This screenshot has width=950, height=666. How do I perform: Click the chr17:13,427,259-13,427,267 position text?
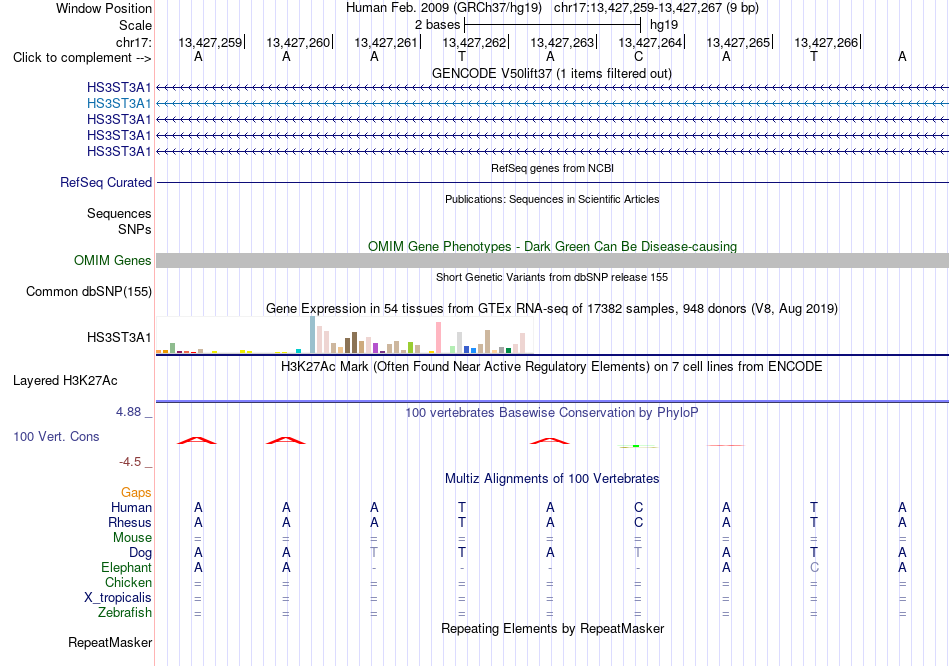[656, 8]
